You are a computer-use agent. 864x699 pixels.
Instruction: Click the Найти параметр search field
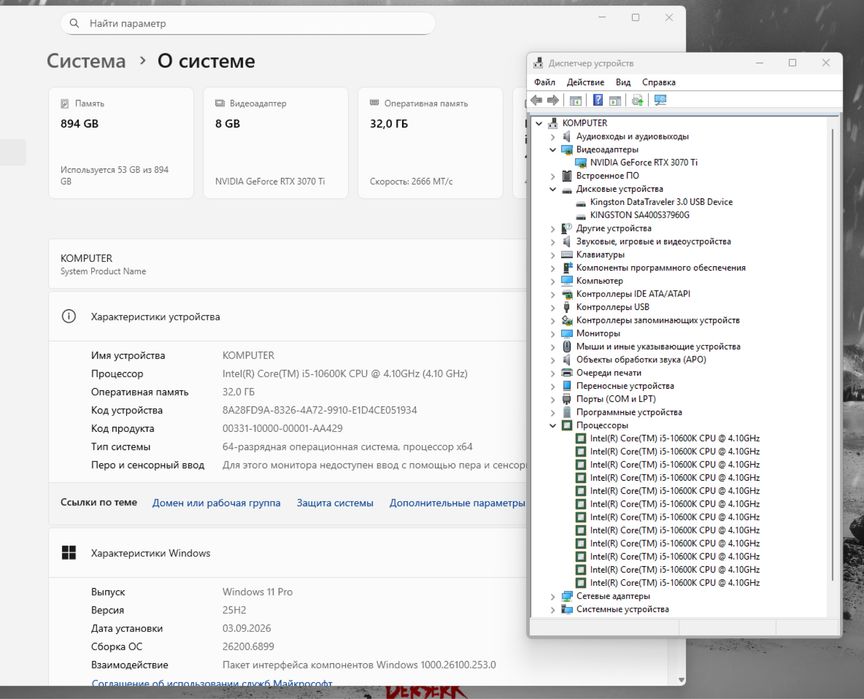tap(248, 23)
